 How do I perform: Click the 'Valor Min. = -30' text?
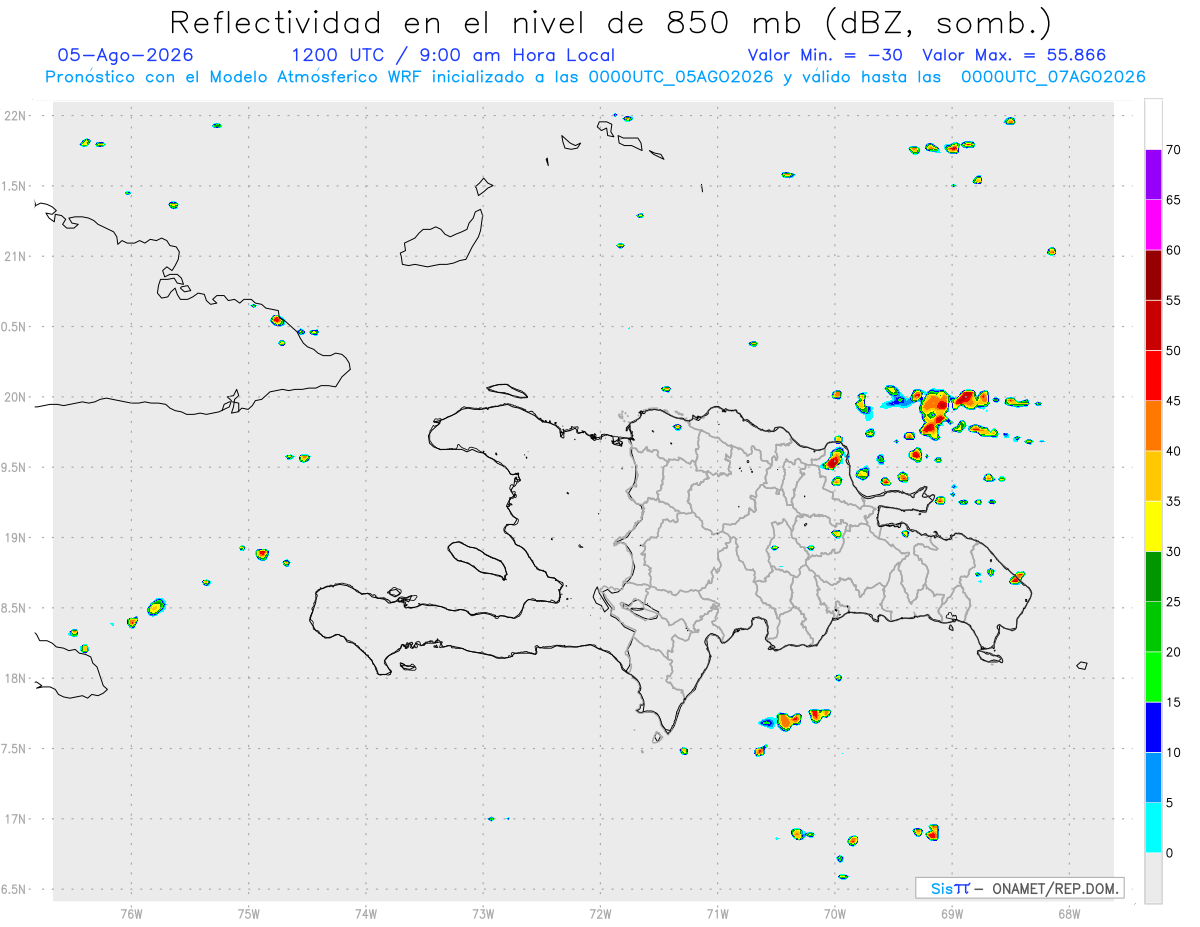(x=824, y=55)
